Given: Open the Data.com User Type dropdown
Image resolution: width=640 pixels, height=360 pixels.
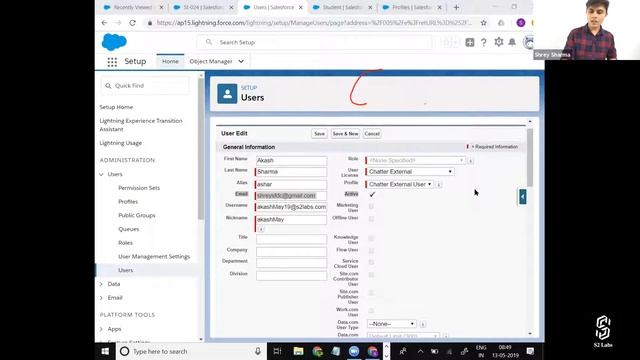Looking at the screenshot, I should click(391, 324).
